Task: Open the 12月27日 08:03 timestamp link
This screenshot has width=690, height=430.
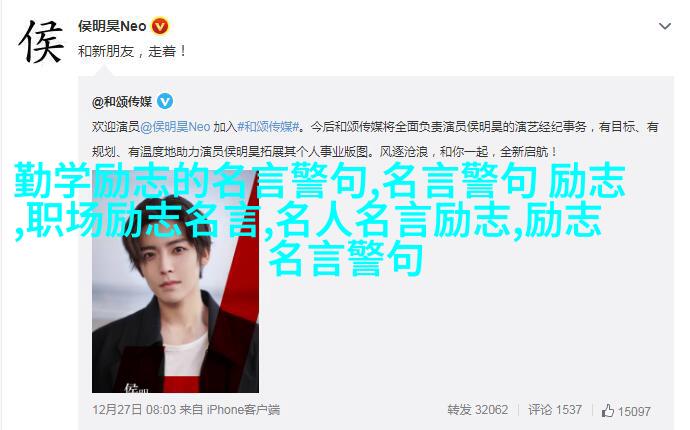Action: pos(134,410)
